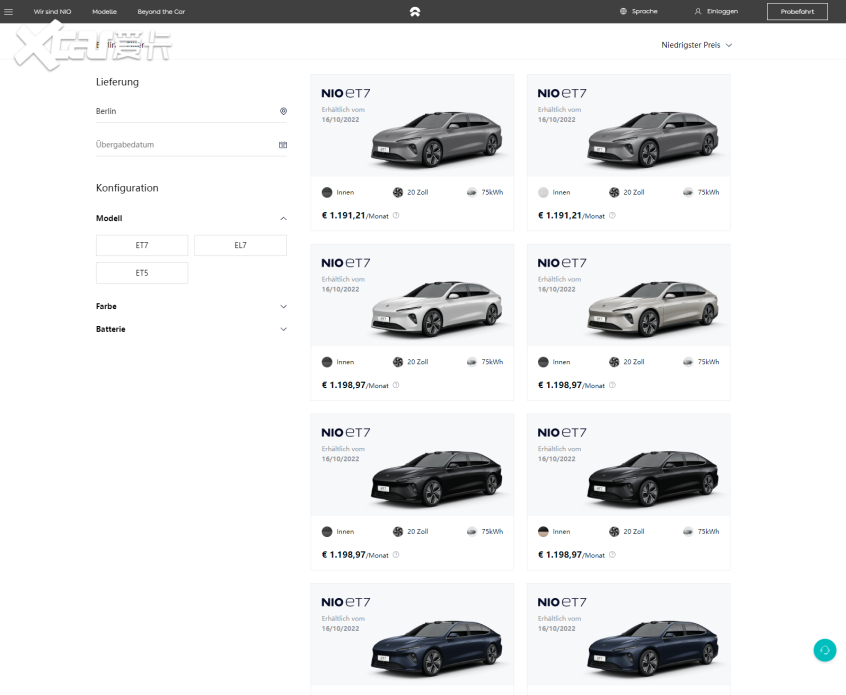The height and width of the screenshot is (695, 846).
Task: Click info icon beside beige ET7 price
Action: [x=612, y=385]
